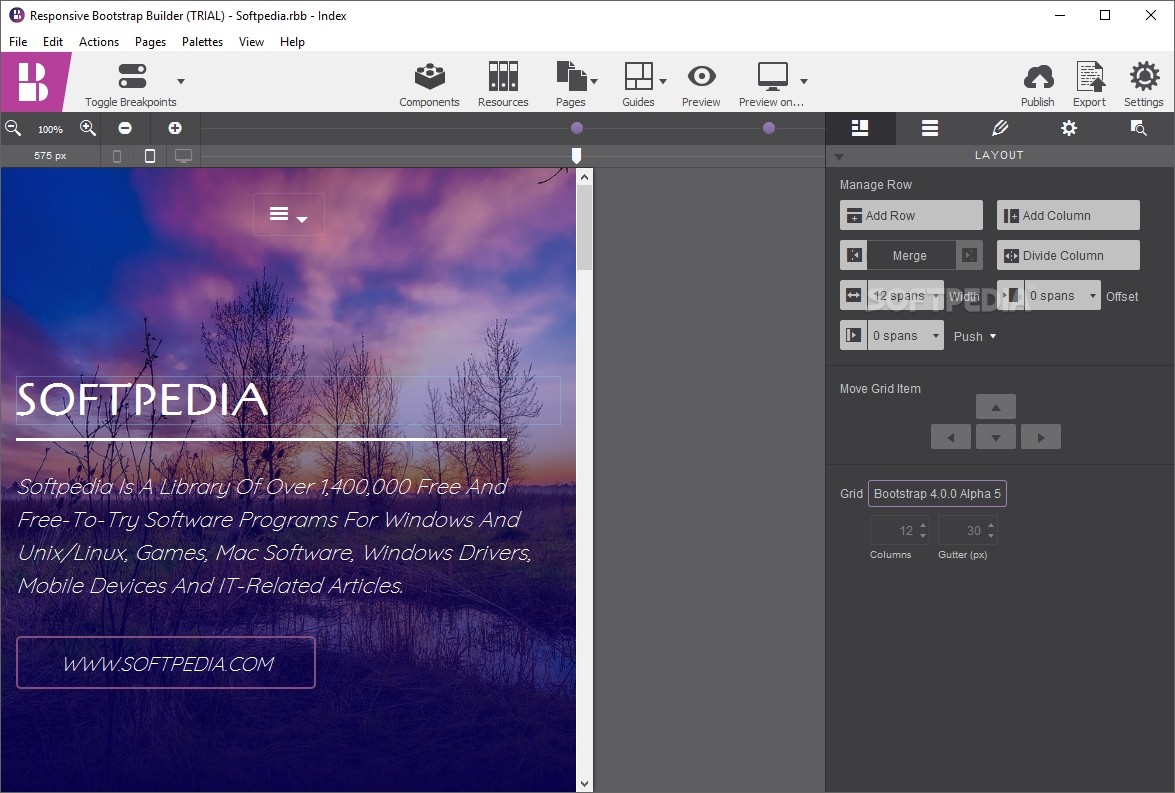This screenshot has height=793, width=1175.
Task: Click the Toggle Breakpoints icon
Action: click(x=133, y=76)
